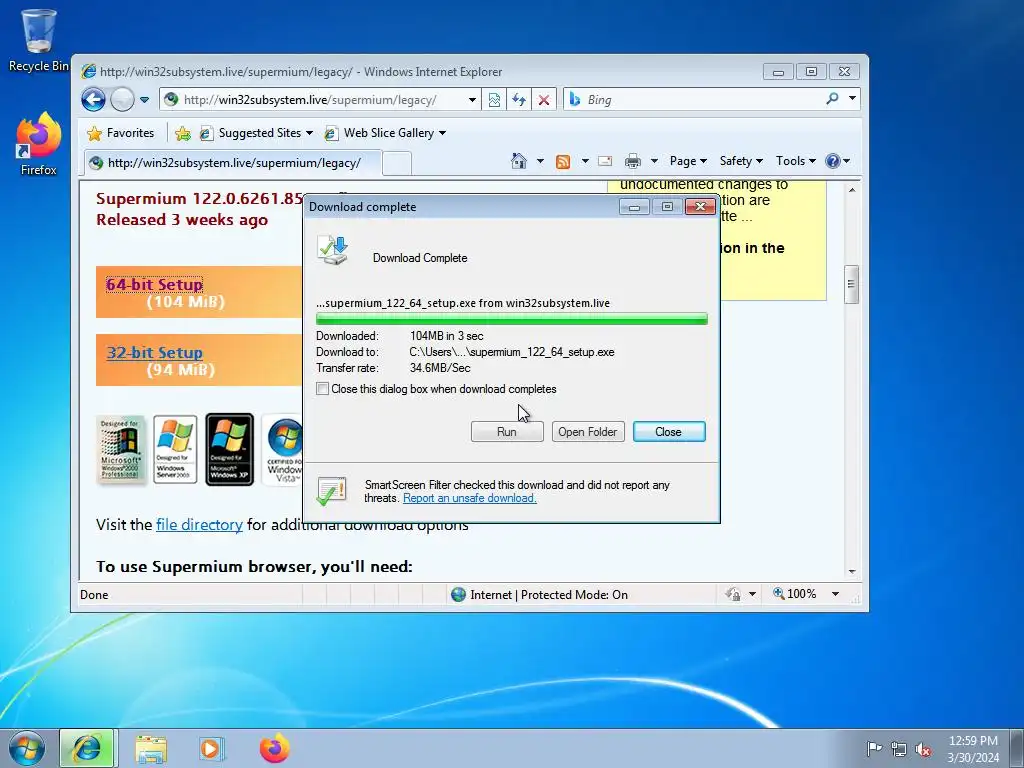Open the Safety menu

click(x=741, y=161)
